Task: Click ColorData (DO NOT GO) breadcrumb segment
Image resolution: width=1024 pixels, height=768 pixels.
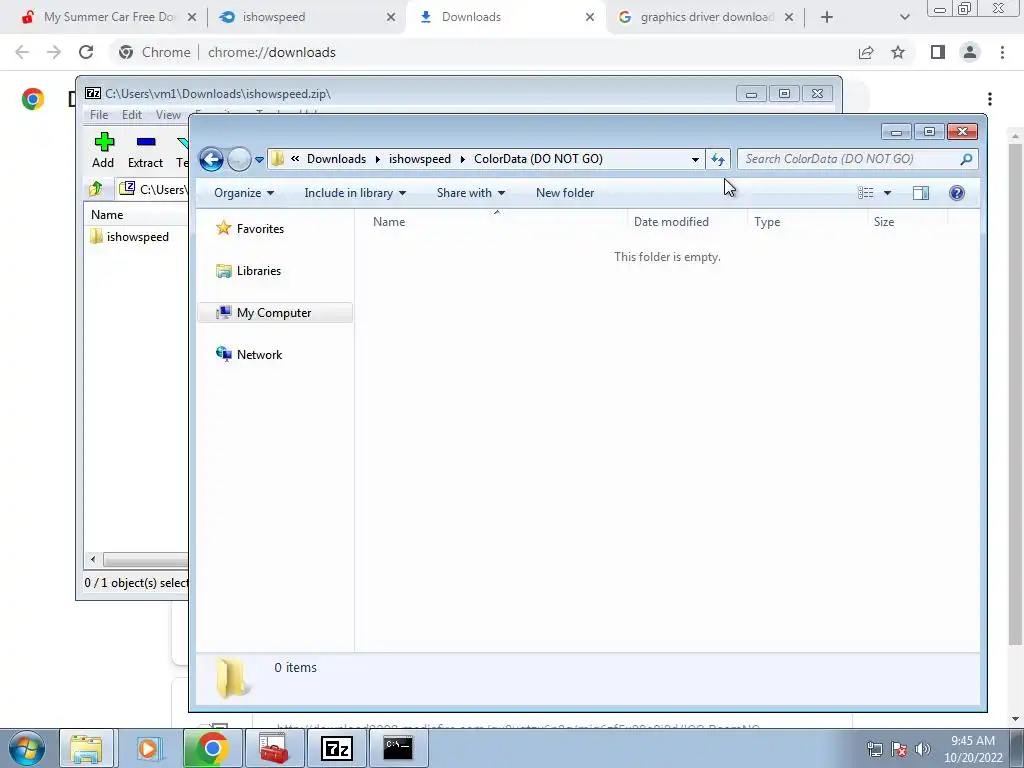Action: [538, 159]
